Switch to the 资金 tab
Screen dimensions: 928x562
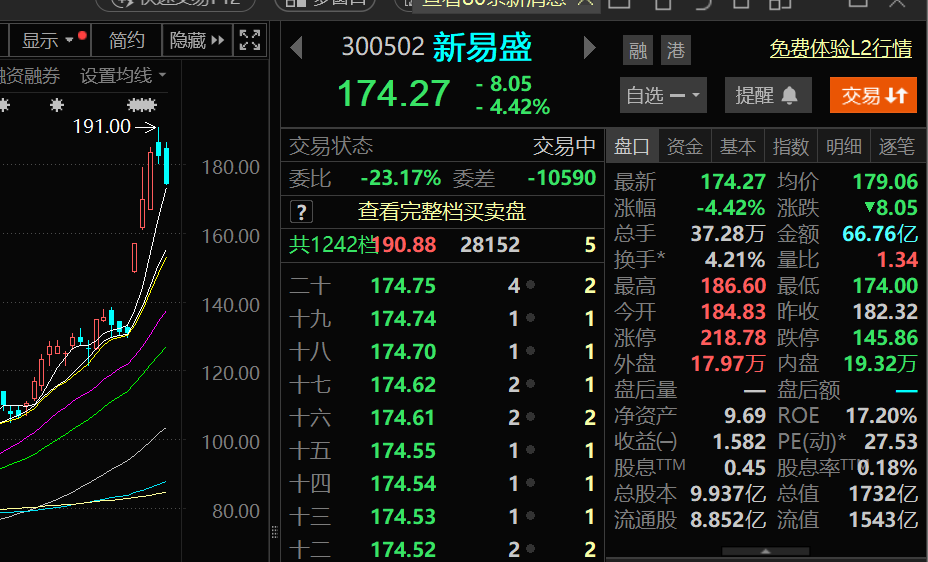(x=685, y=146)
